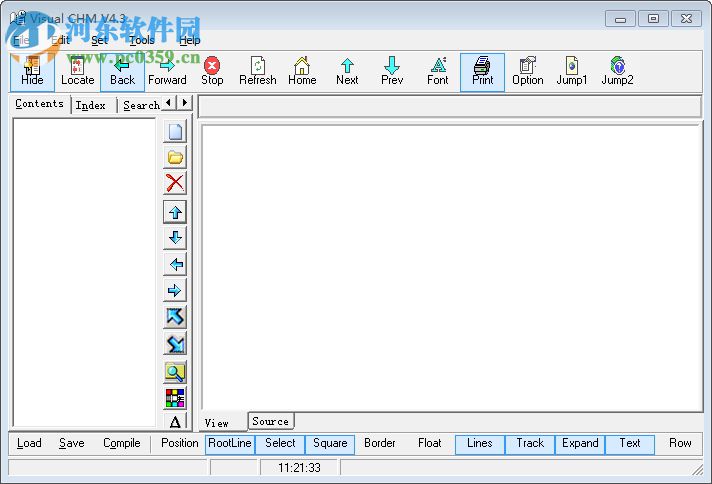Viewport: 712px width, 484px height.
Task: Toggle the Expand option
Action: click(x=580, y=444)
